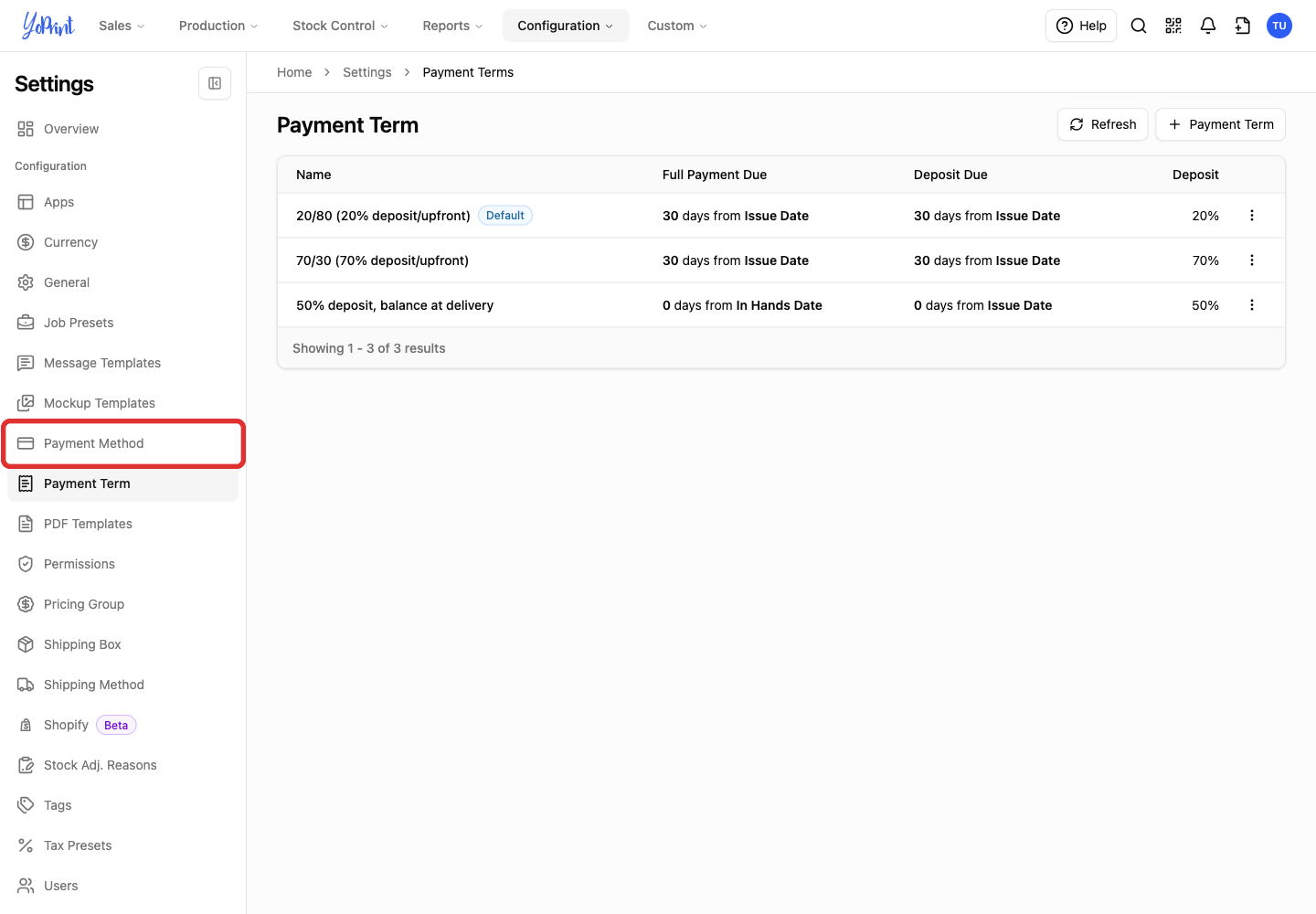Add a new Payment Term
The height and width of the screenshot is (914, 1316).
pos(1220,124)
